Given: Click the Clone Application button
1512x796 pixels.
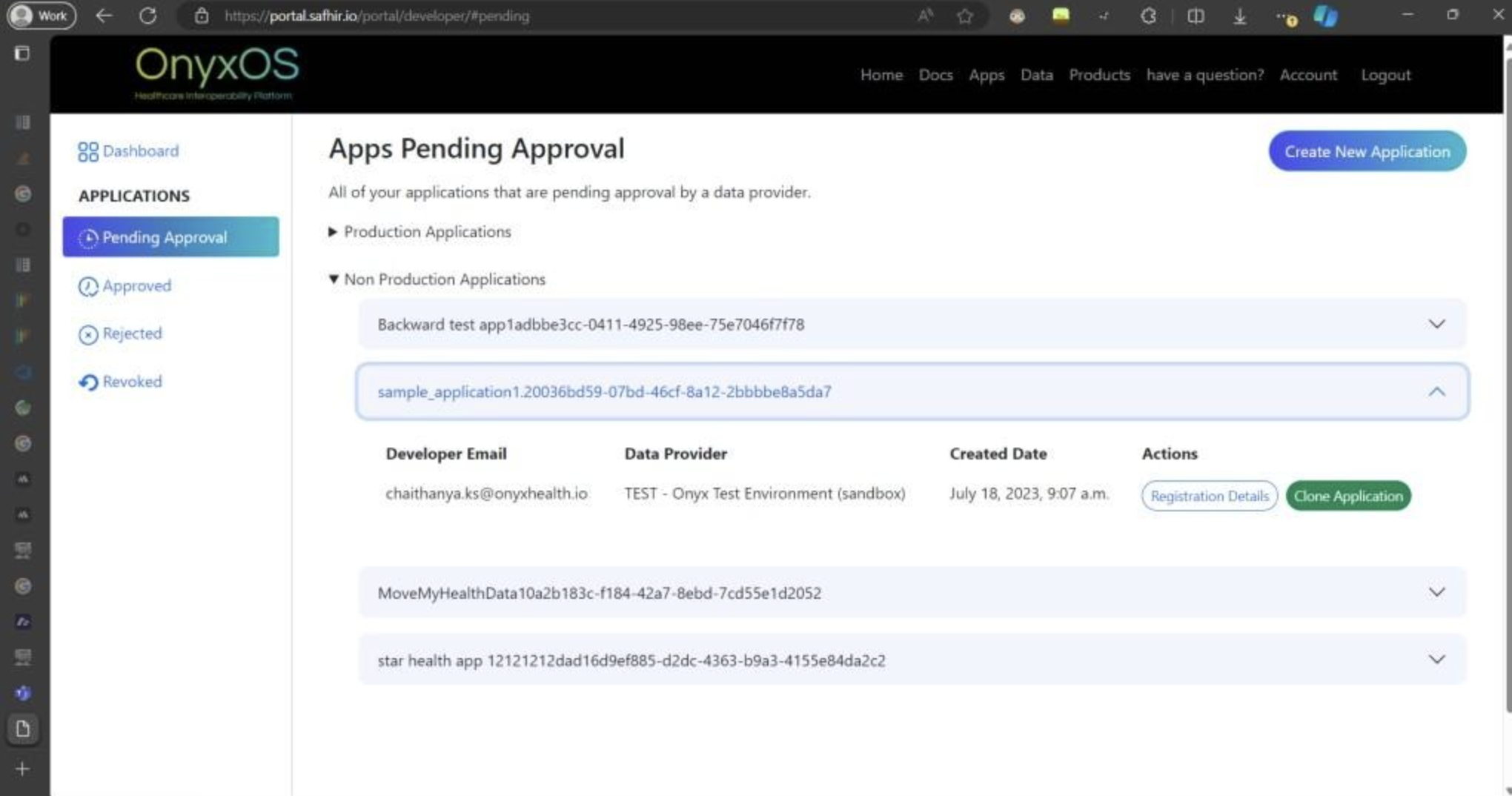Looking at the screenshot, I should pyautogui.click(x=1348, y=496).
